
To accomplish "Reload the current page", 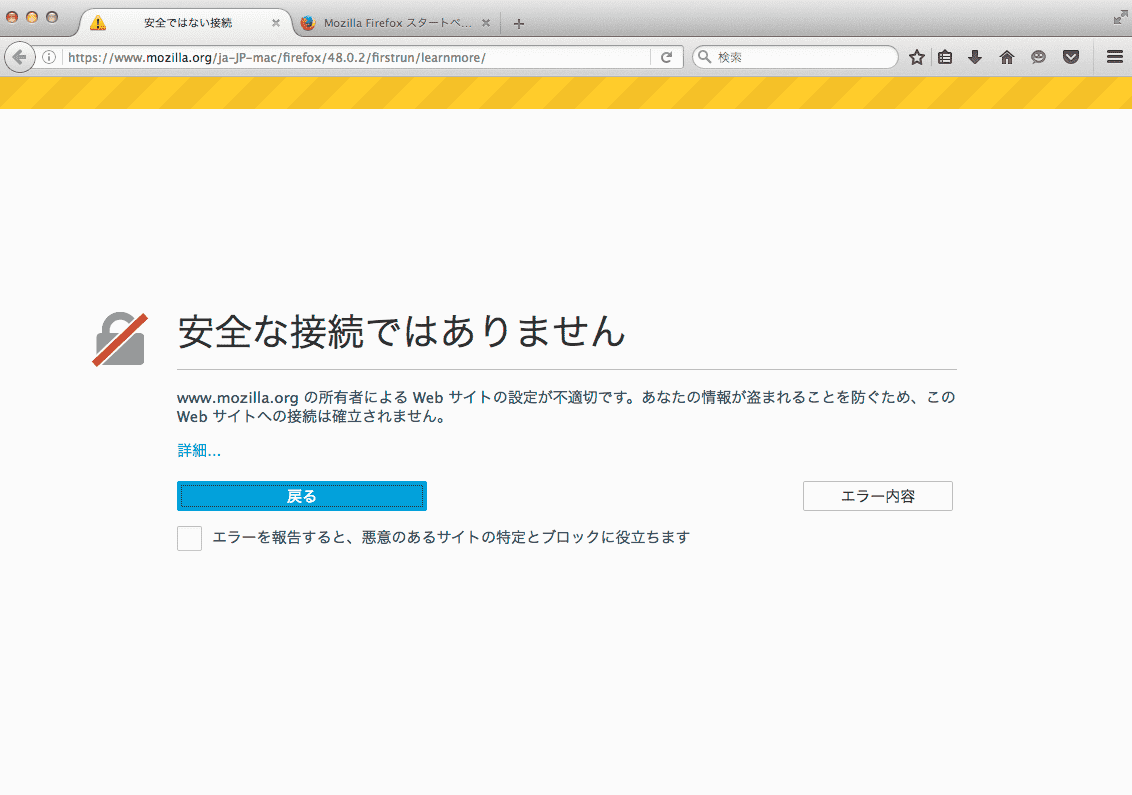I will click(666, 57).
